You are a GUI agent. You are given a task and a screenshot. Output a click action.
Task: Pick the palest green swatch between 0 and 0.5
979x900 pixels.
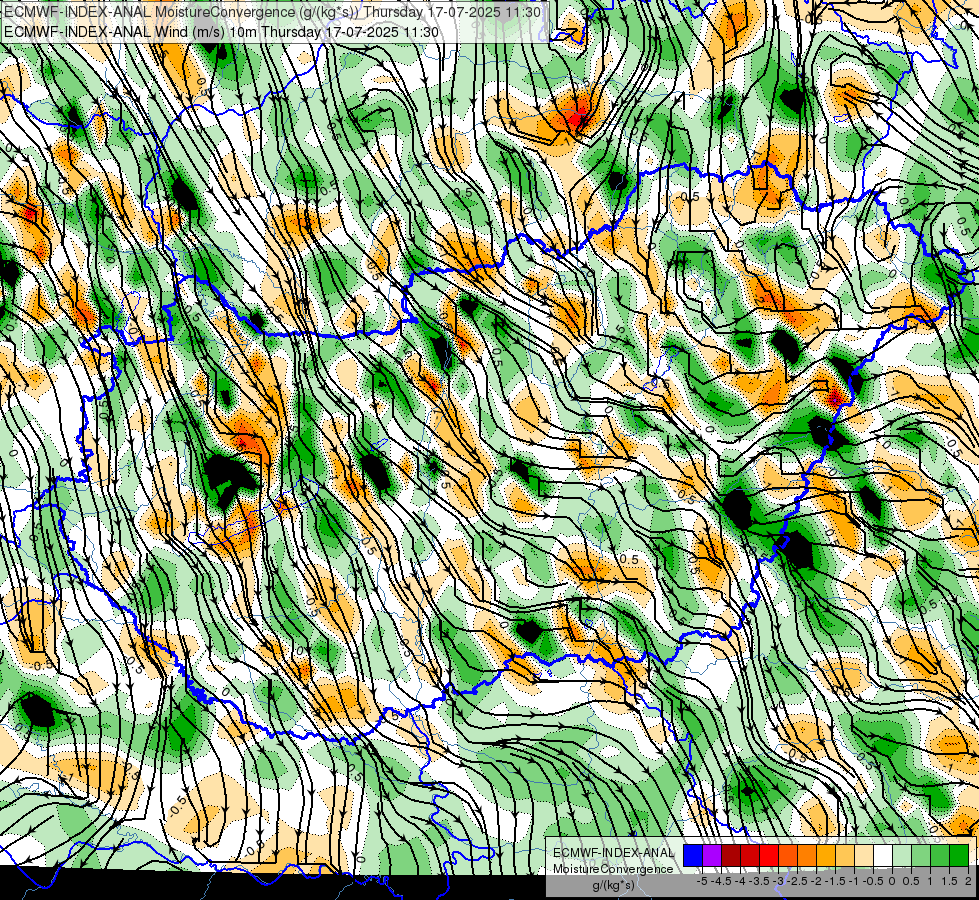(902, 856)
